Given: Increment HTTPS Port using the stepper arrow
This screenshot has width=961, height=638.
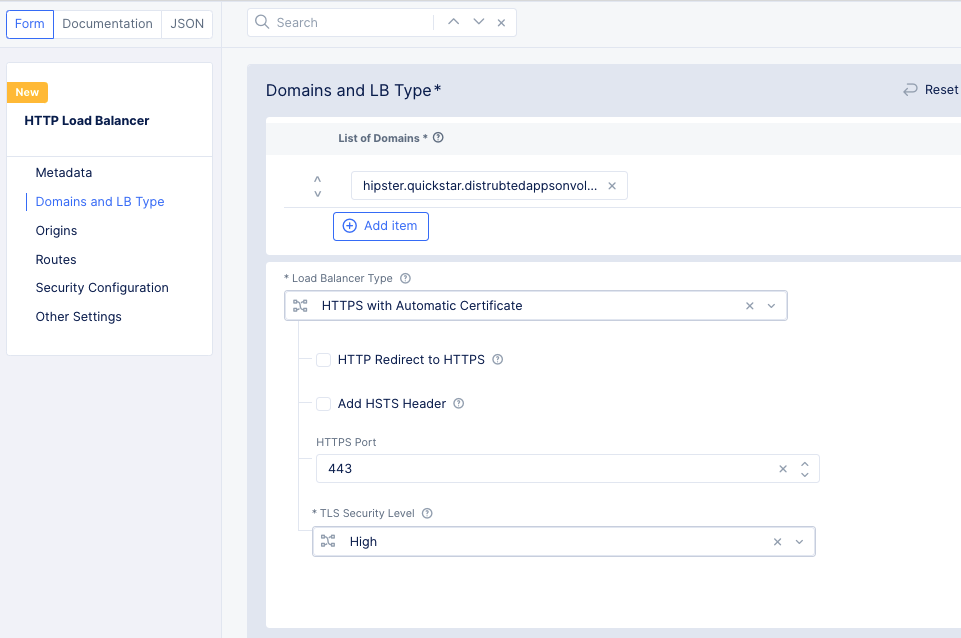Looking at the screenshot, I should point(805,462).
